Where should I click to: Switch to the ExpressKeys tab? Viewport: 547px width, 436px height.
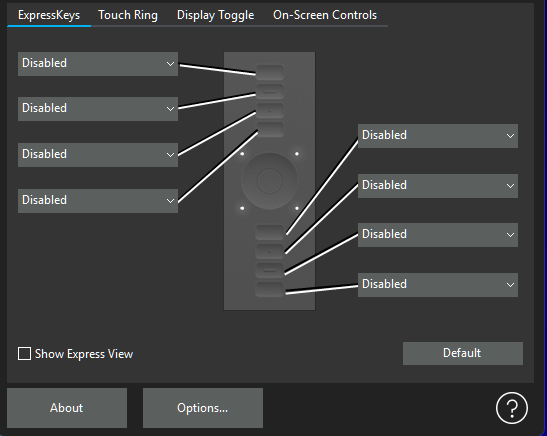click(x=49, y=15)
